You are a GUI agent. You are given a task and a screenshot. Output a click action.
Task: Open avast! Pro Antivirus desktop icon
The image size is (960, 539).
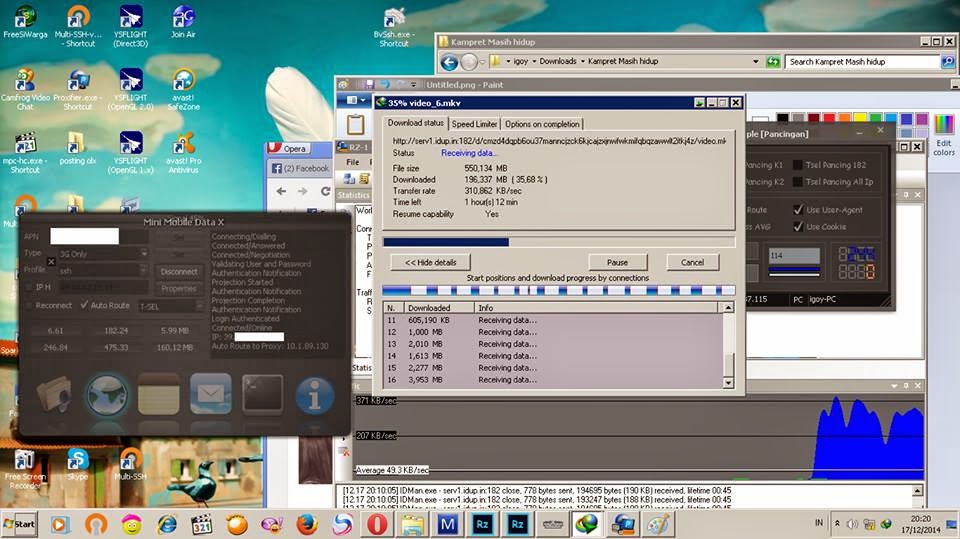pos(183,152)
